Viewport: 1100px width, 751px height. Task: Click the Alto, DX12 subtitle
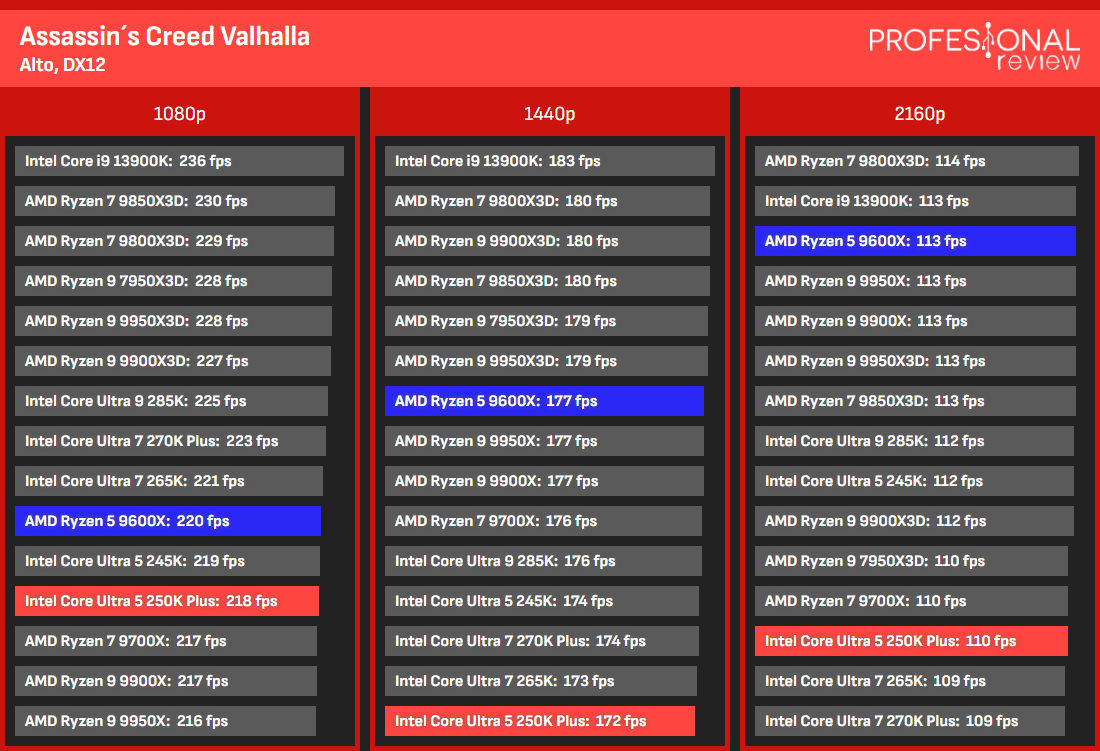click(62, 65)
